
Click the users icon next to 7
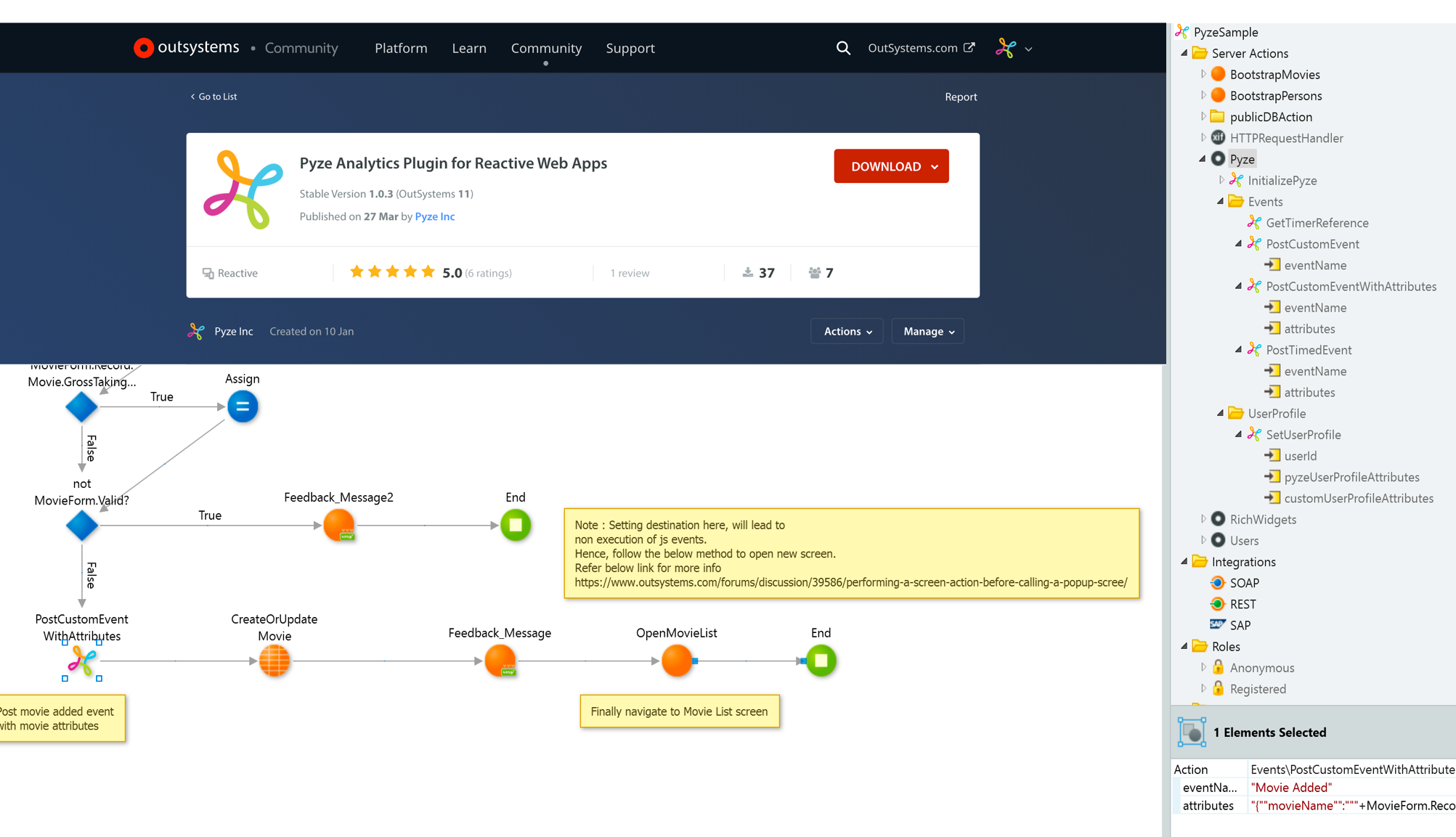click(x=815, y=272)
